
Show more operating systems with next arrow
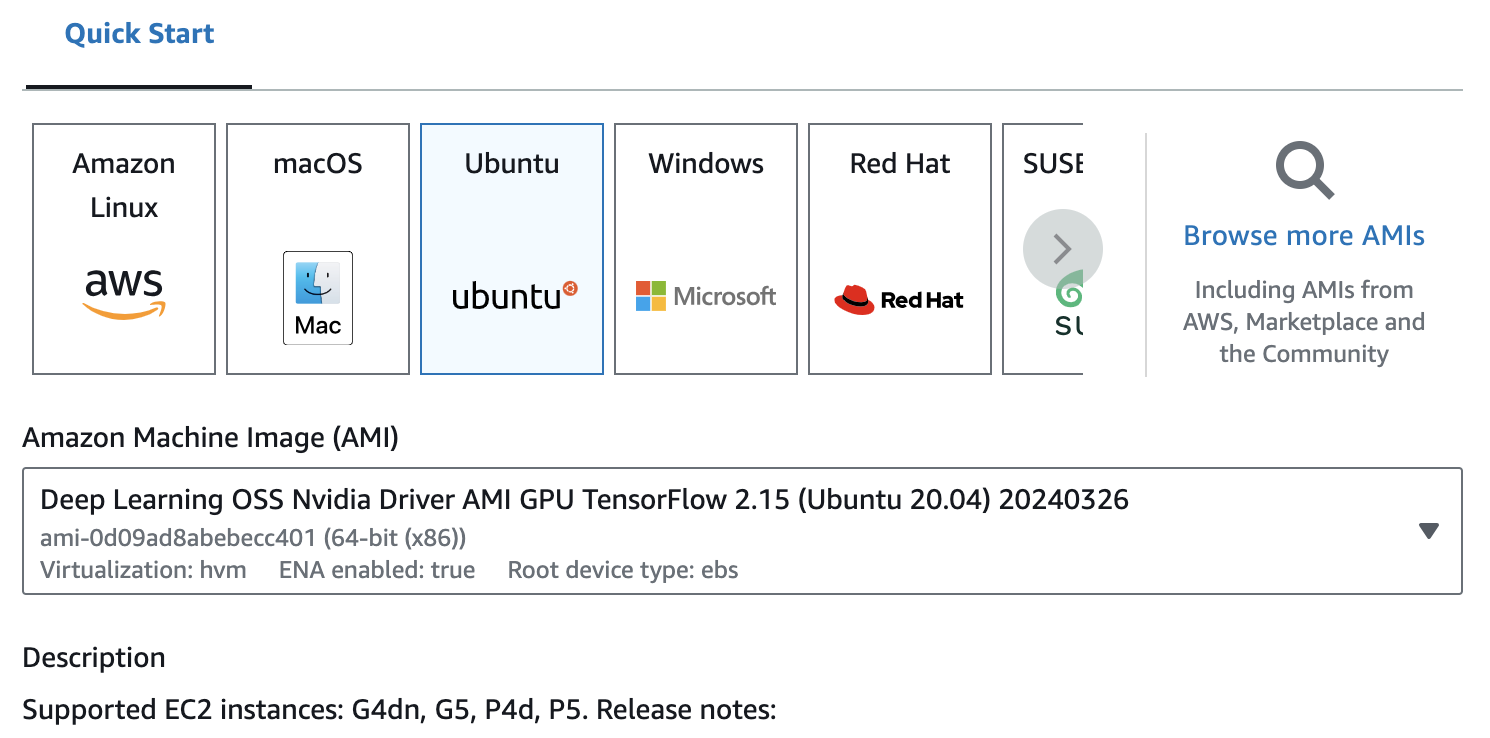click(1063, 249)
